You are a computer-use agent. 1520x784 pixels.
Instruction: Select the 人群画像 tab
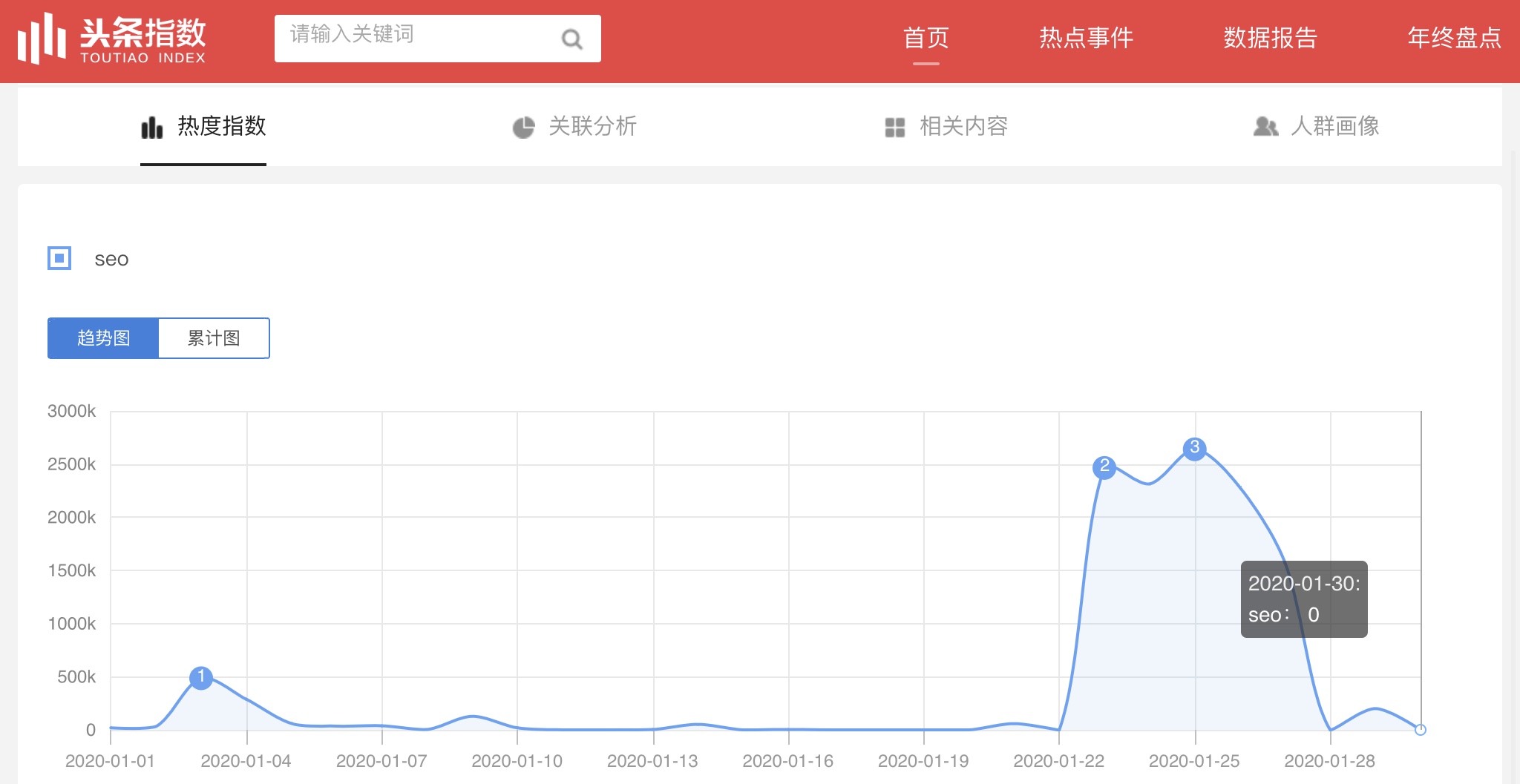pos(1334,126)
